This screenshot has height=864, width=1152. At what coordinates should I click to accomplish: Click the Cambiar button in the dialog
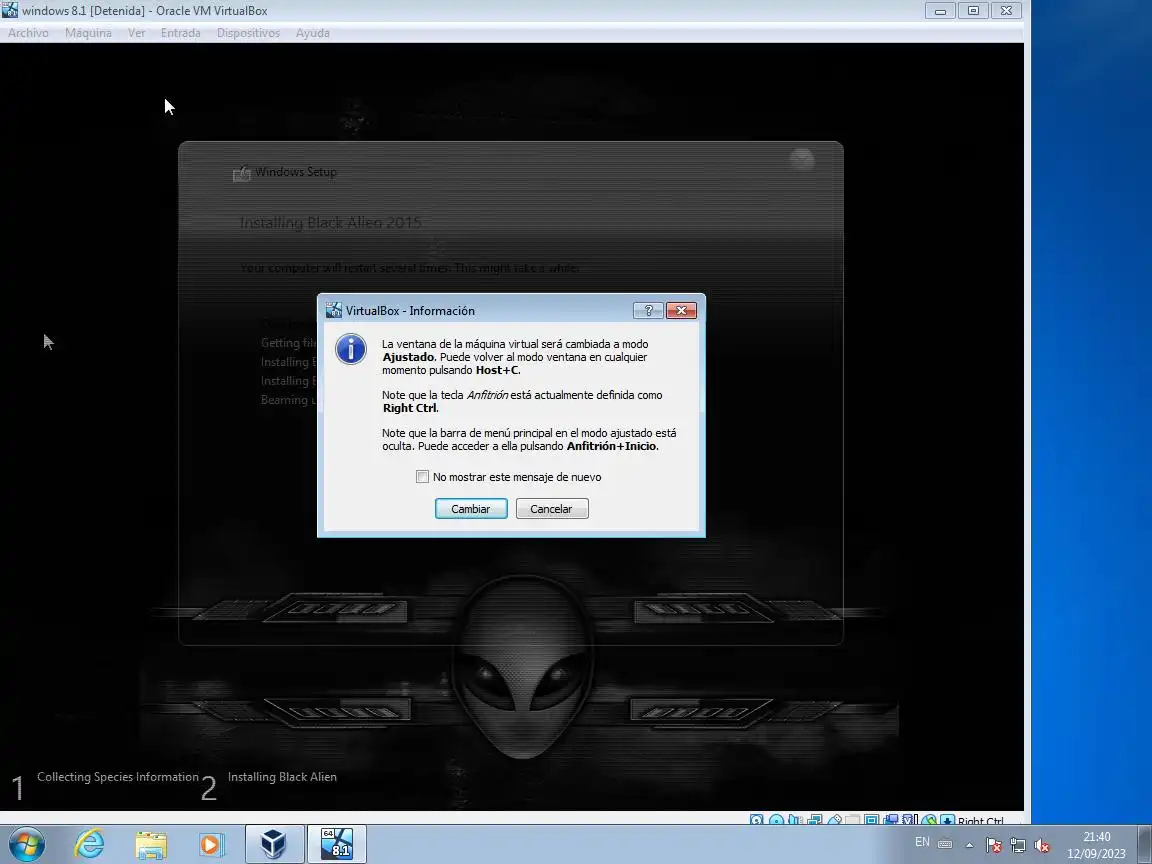click(x=471, y=508)
